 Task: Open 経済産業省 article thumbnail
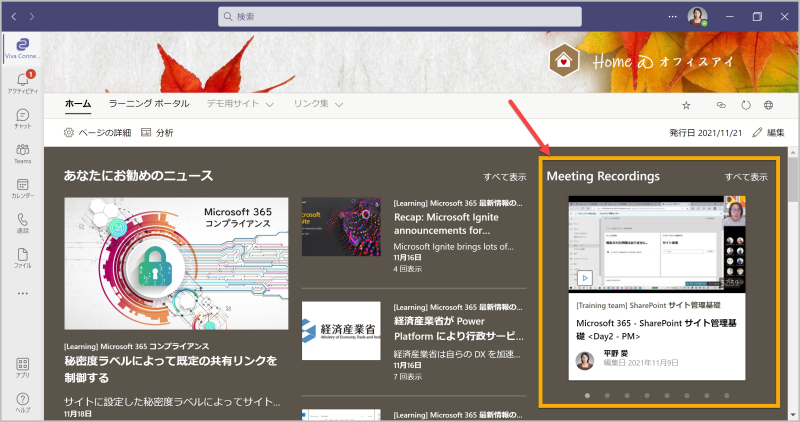click(341, 331)
